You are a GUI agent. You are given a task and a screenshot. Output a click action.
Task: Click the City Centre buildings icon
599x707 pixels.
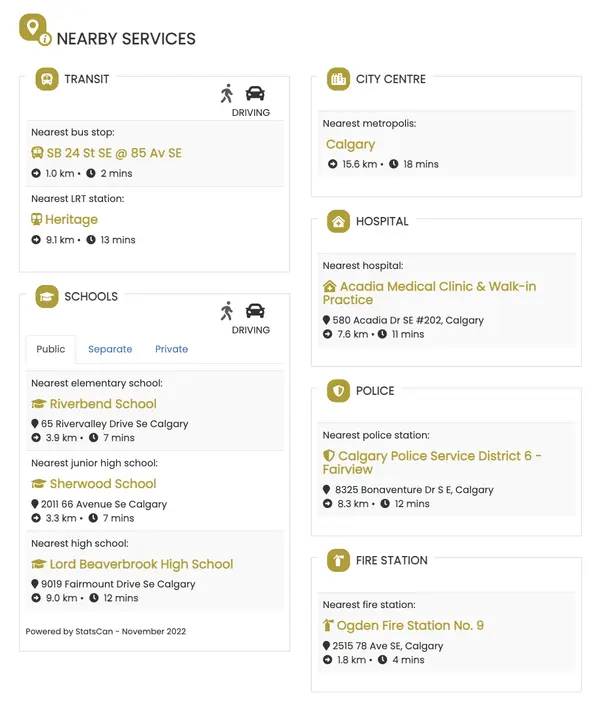[338, 79]
